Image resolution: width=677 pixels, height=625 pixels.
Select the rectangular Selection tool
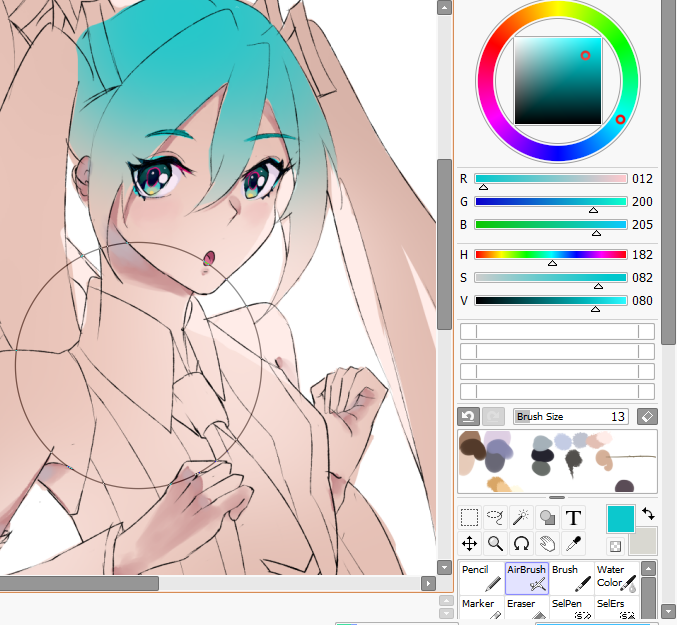pos(469,517)
